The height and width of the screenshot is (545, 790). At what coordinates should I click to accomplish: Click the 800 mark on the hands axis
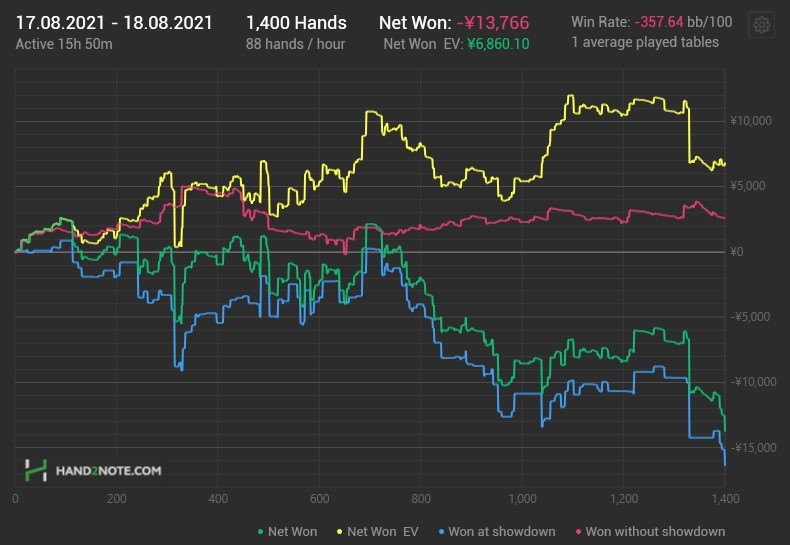pyautogui.click(x=420, y=498)
